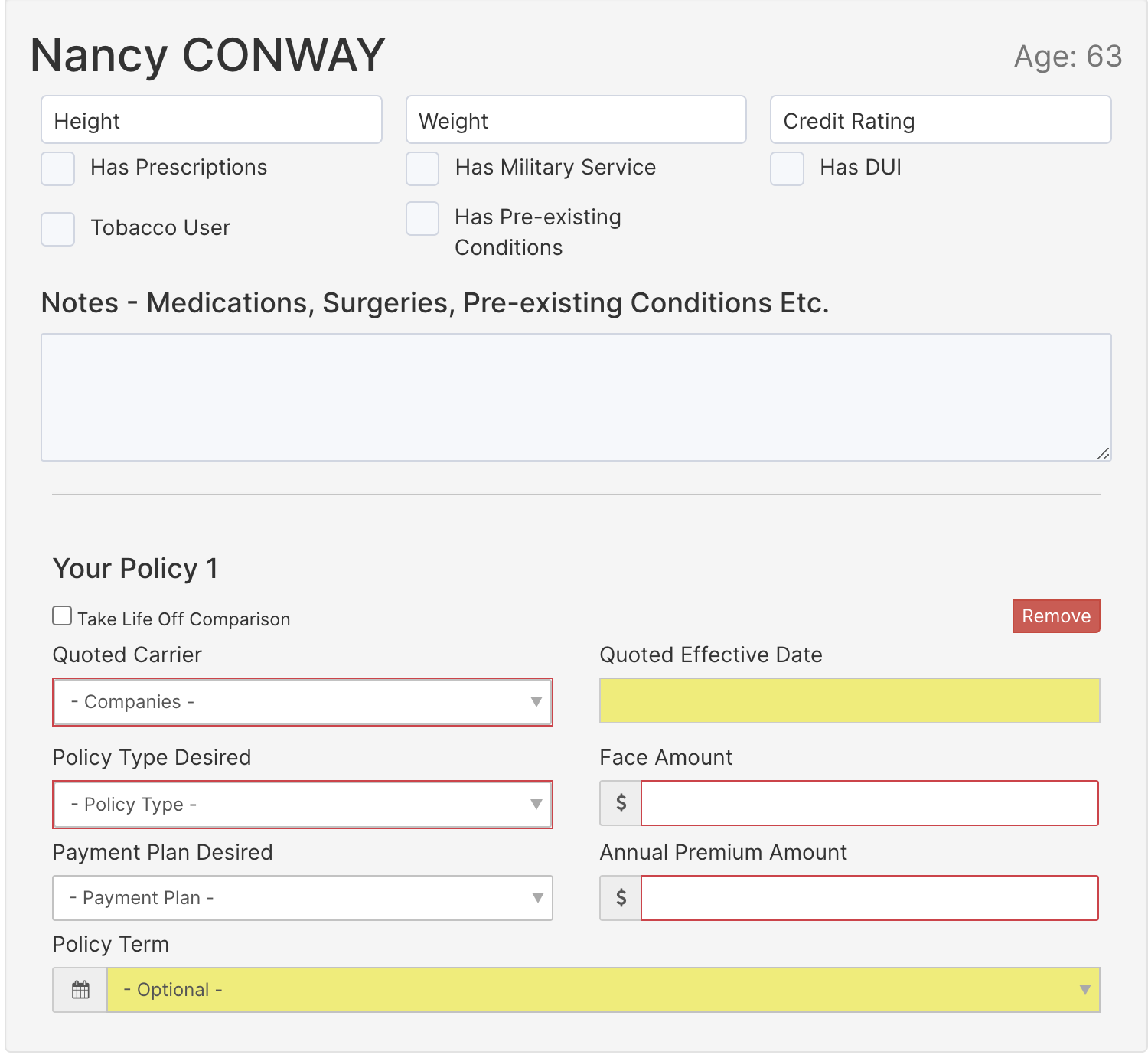Image resolution: width=1148 pixels, height=1058 pixels.
Task: Click the Take Life Off Comparison label
Action: tap(184, 619)
